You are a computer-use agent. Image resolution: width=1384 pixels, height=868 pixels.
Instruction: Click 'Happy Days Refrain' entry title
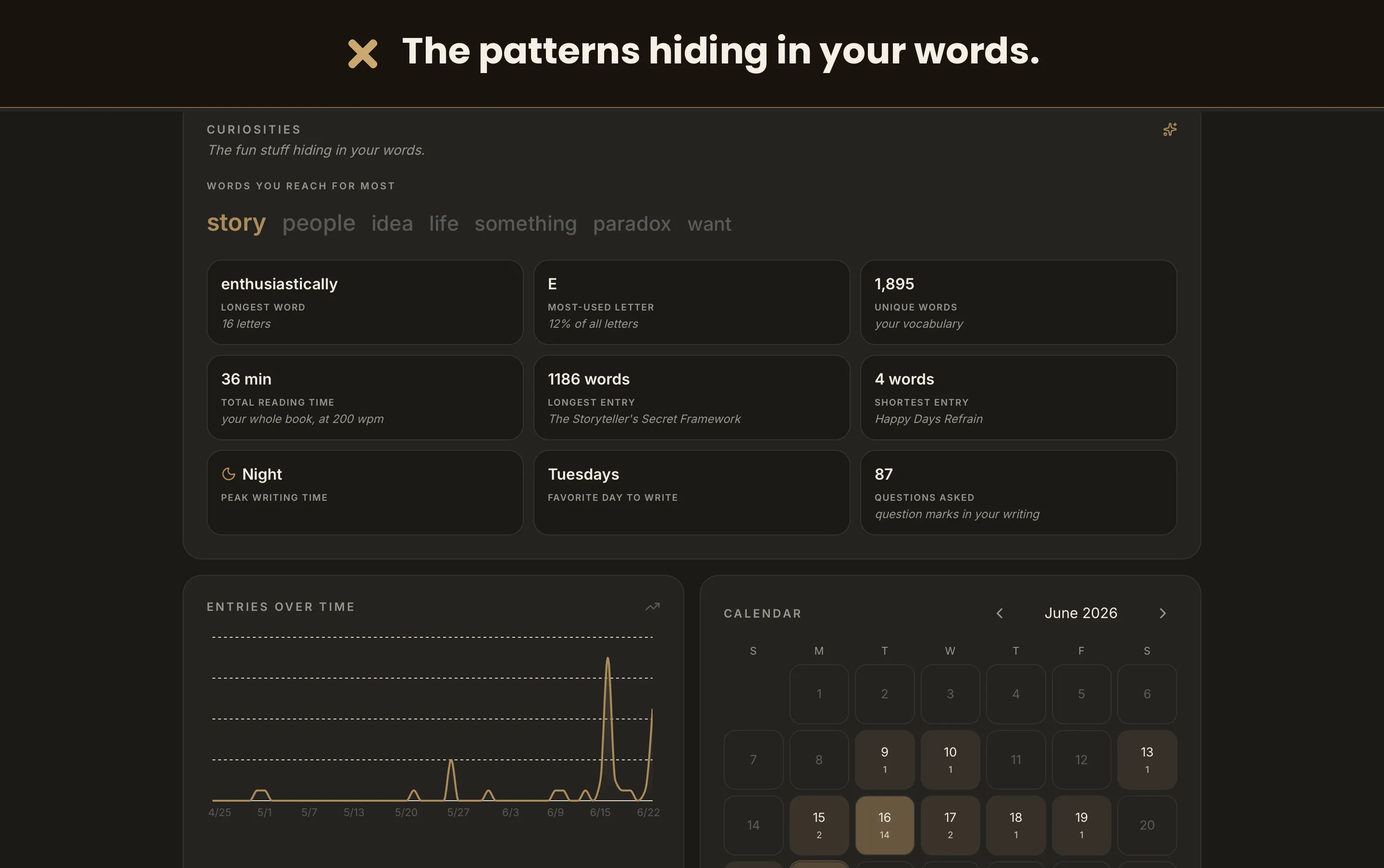coord(928,419)
